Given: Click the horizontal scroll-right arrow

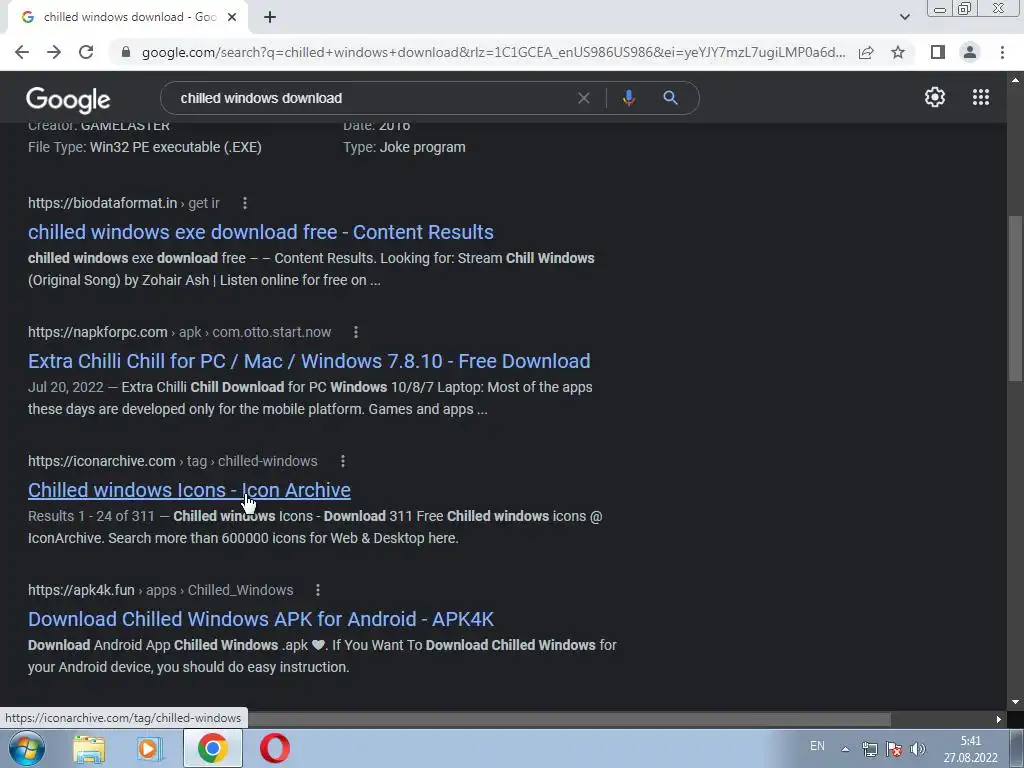Looking at the screenshot, I should coord(999,720).
